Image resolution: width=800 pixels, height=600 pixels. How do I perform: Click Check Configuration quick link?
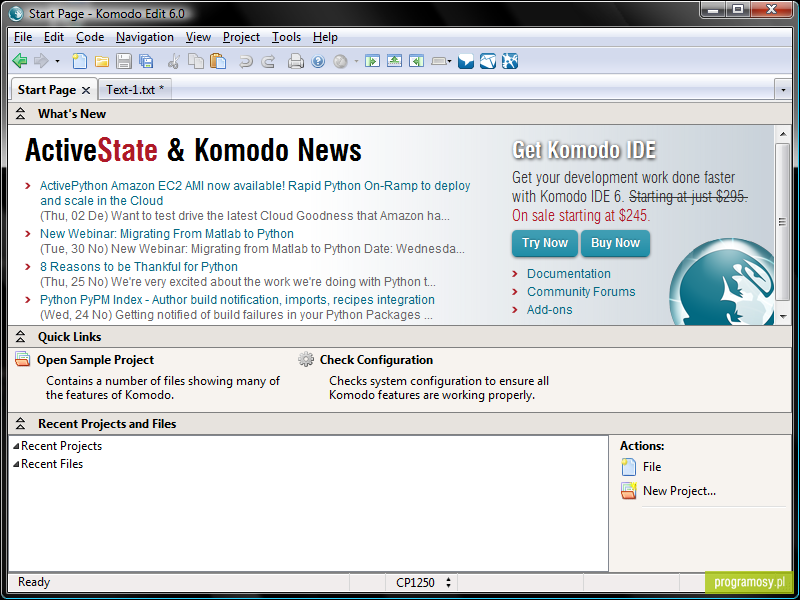click(x=377, y=360)
